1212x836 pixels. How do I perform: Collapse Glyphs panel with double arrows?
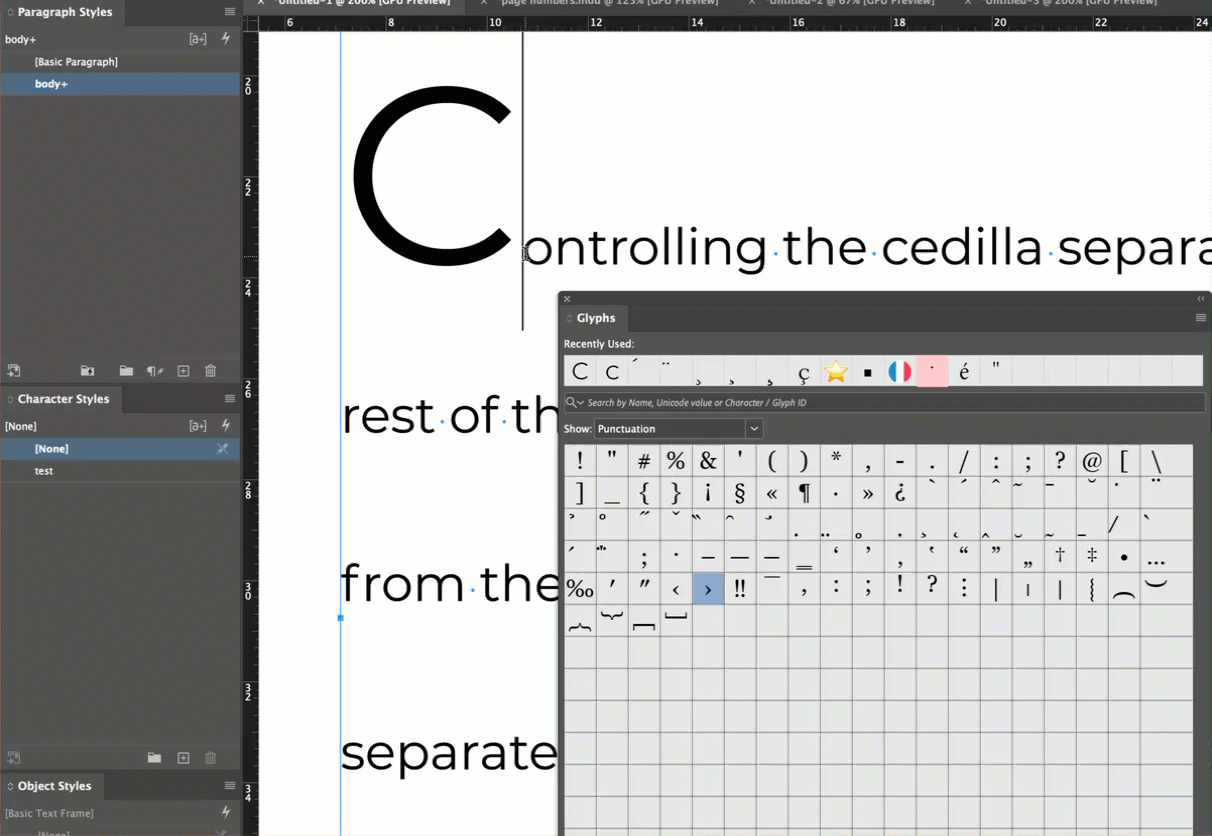click(1201, 299)
